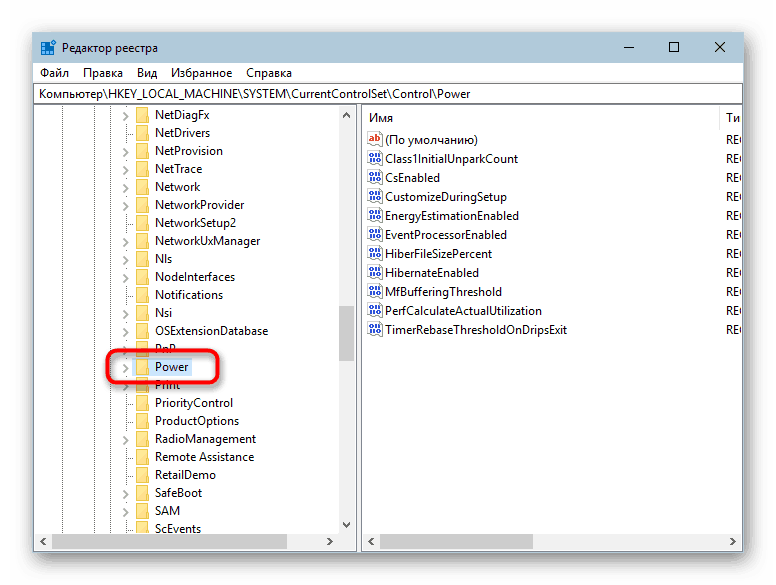The image size is (776, 585).
Task: Open the Избранное menu
Action: tap(201, 73)
